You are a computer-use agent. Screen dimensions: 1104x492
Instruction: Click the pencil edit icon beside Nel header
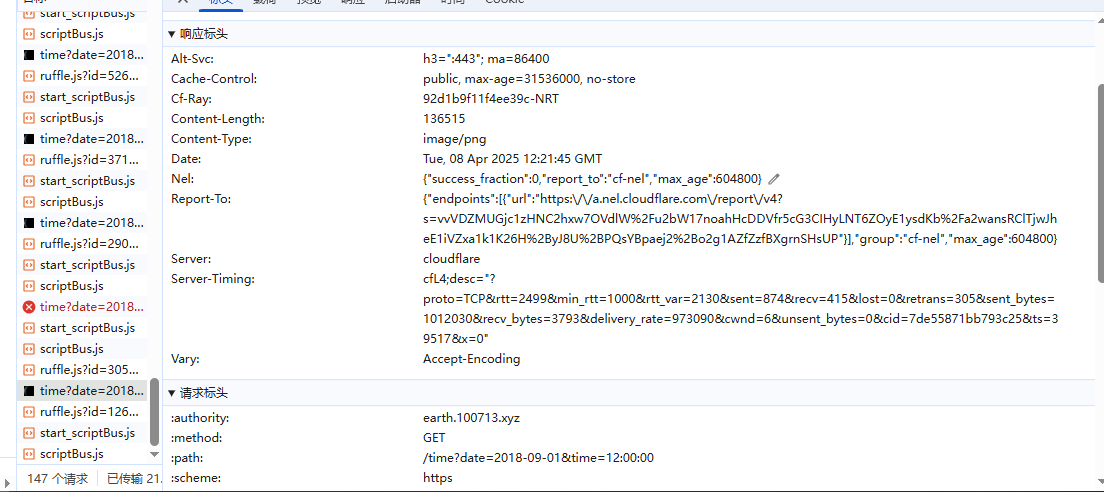(x=773, y=179)
